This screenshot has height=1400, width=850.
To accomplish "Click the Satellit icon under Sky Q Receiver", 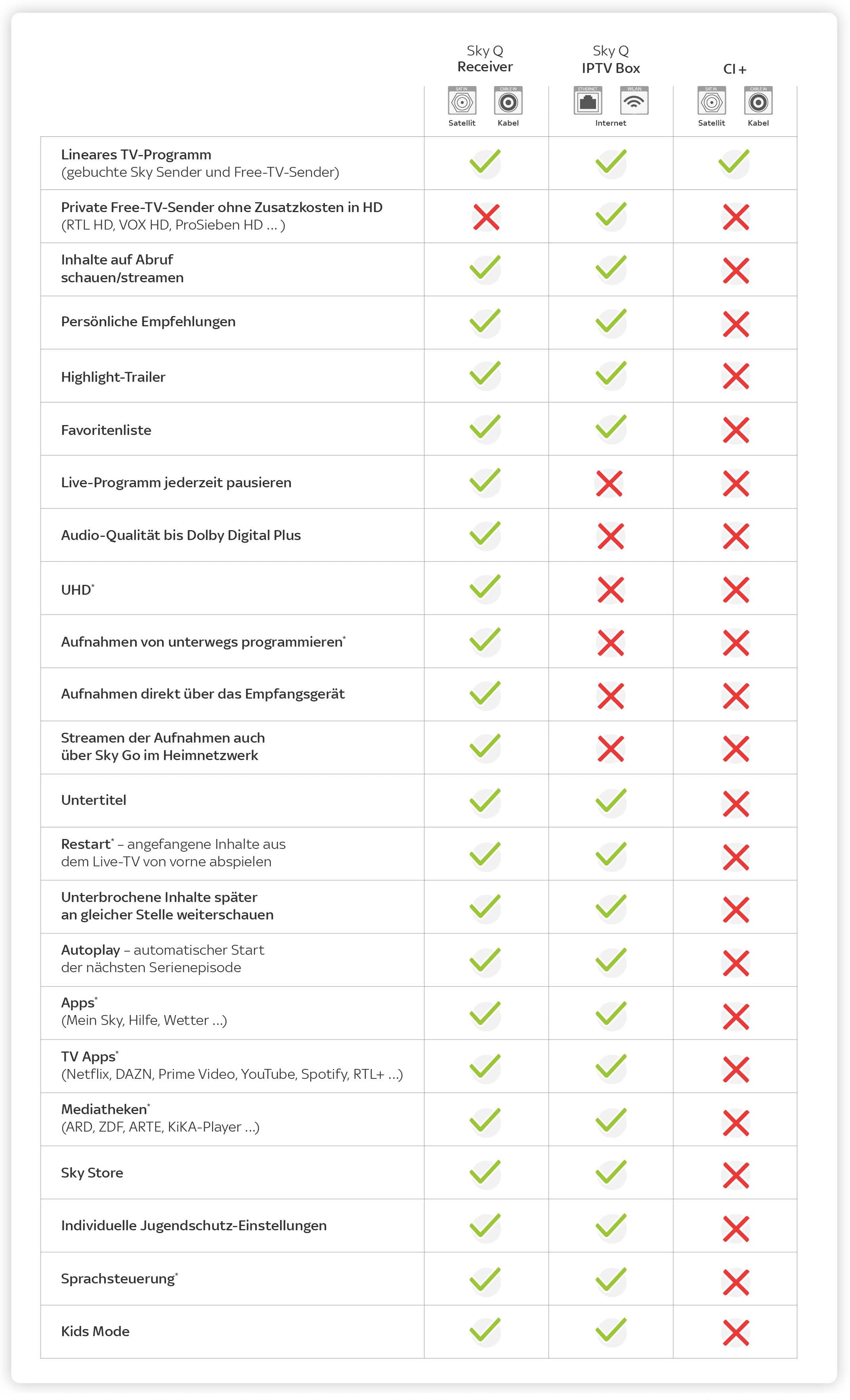I will (462, 102).
